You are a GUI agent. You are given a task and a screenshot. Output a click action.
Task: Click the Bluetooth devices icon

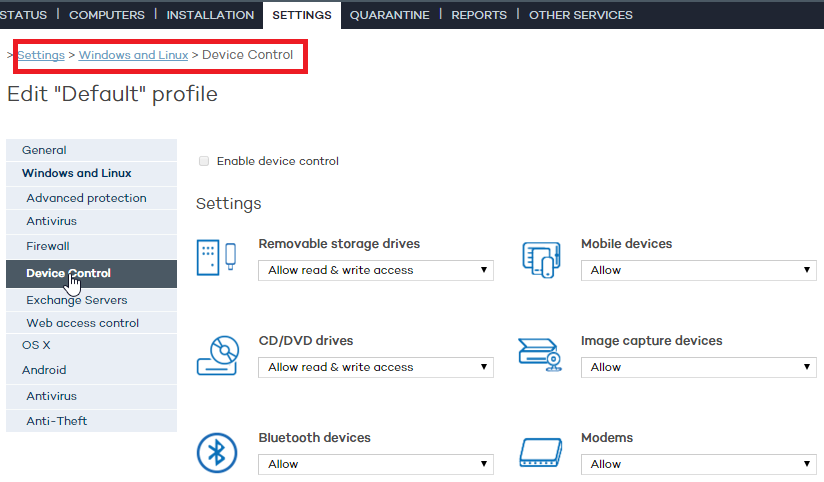[216, 452]
